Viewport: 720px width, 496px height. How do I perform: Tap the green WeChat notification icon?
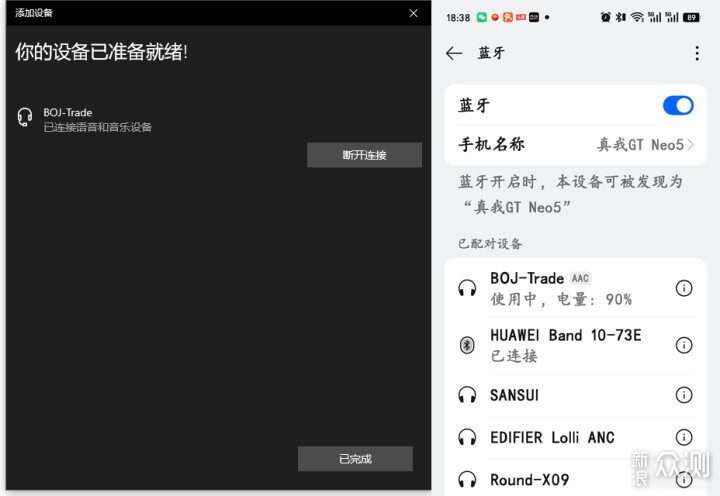pos(481,17)
